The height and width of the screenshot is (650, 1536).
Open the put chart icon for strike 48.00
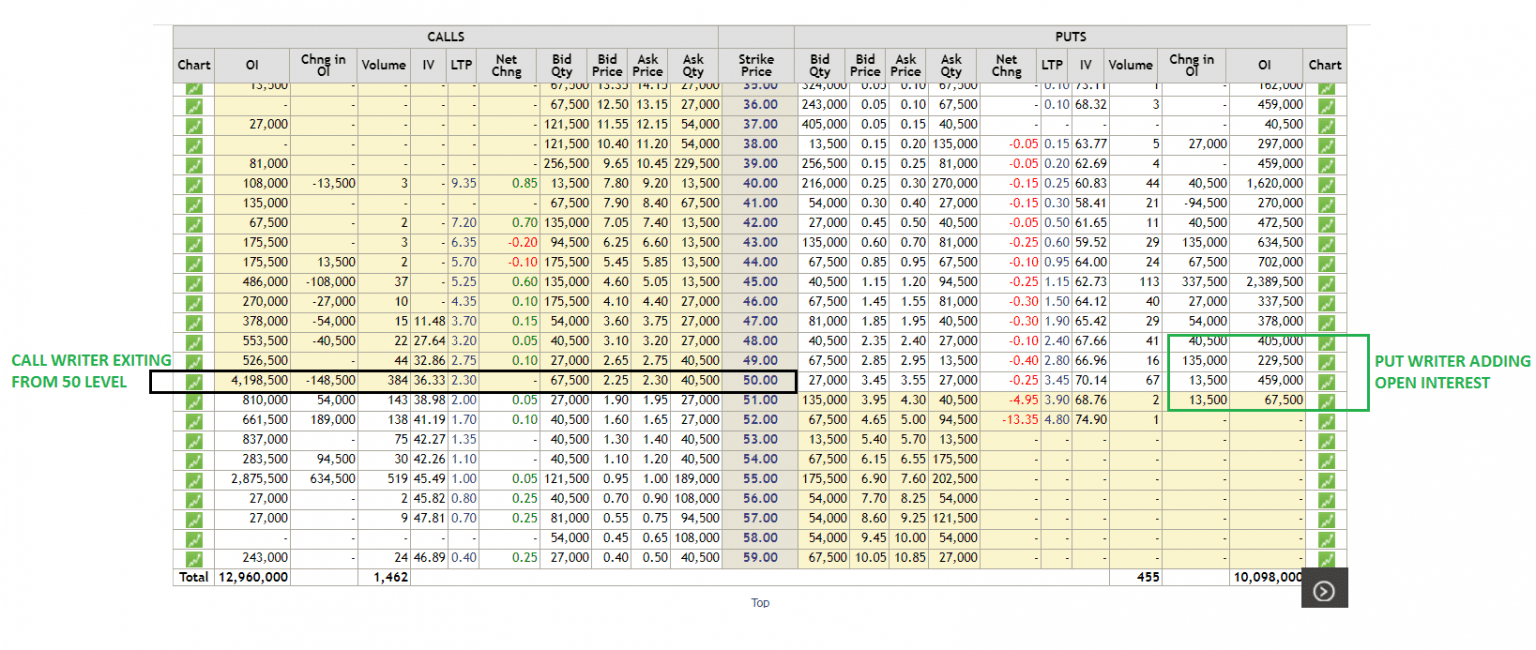1325,341
